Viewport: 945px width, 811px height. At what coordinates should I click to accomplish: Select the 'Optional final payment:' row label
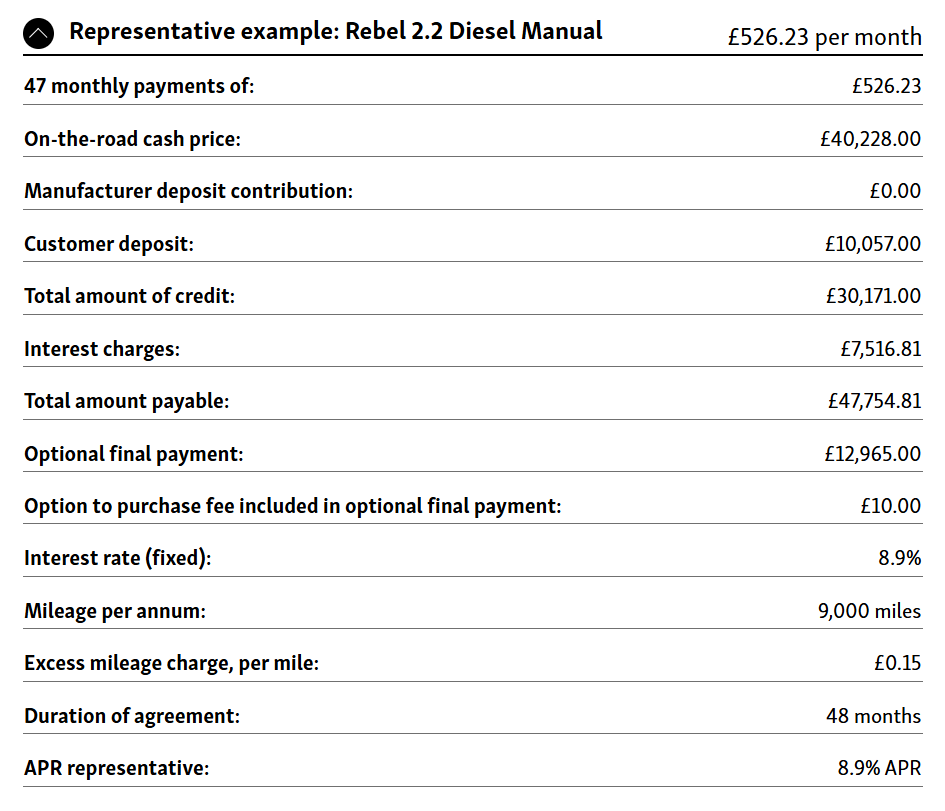click(x=134, y=454)
